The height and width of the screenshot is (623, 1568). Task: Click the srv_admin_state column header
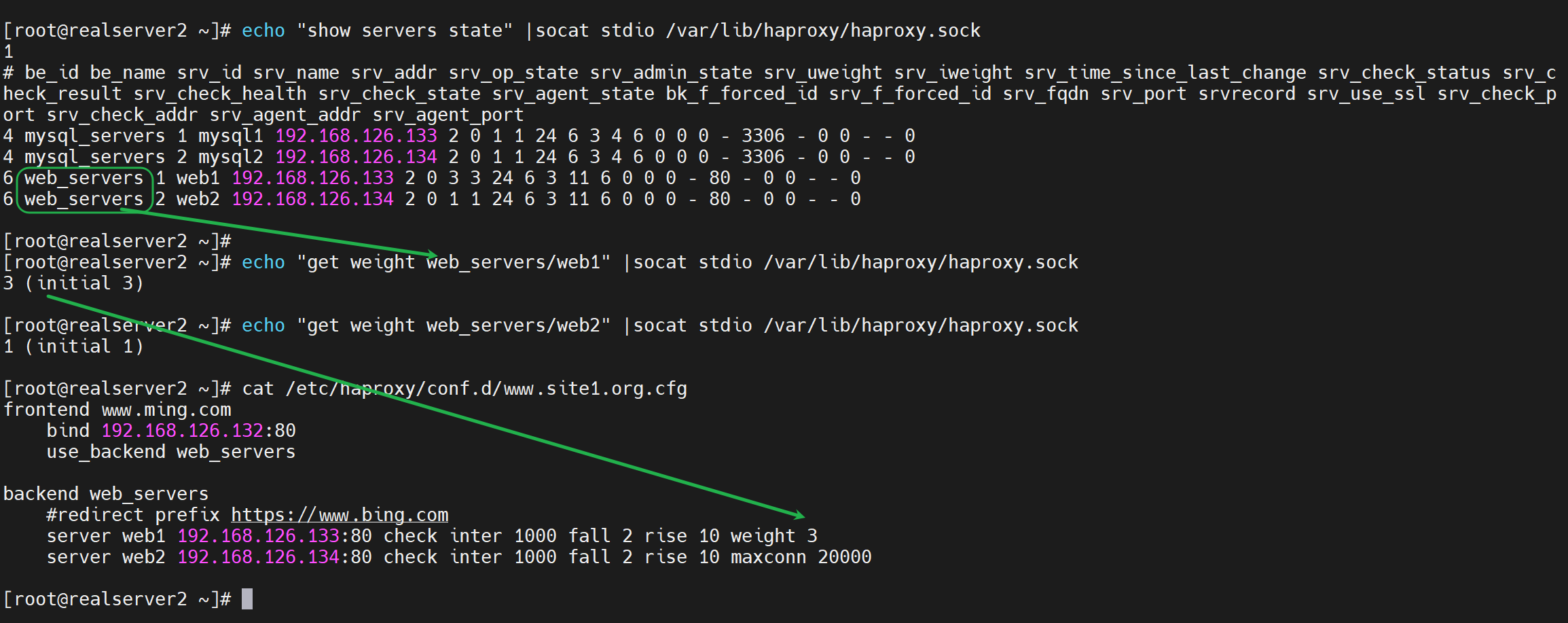[x=670, y=73]
